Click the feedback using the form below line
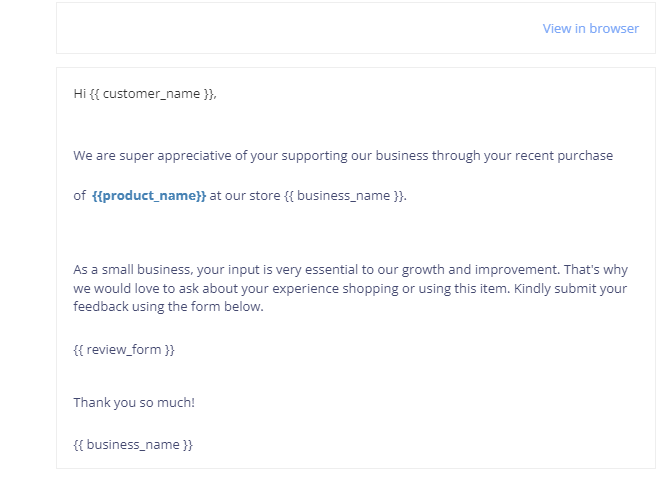Image resolution: width=665 pixels, height=490 pixels. click(x=168, y=306)
